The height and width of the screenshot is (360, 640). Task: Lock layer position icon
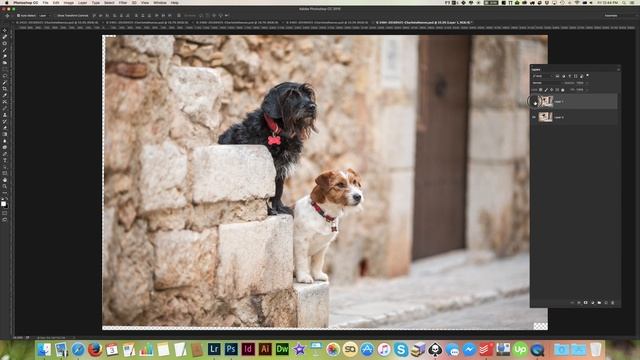(x=551, y=90)
